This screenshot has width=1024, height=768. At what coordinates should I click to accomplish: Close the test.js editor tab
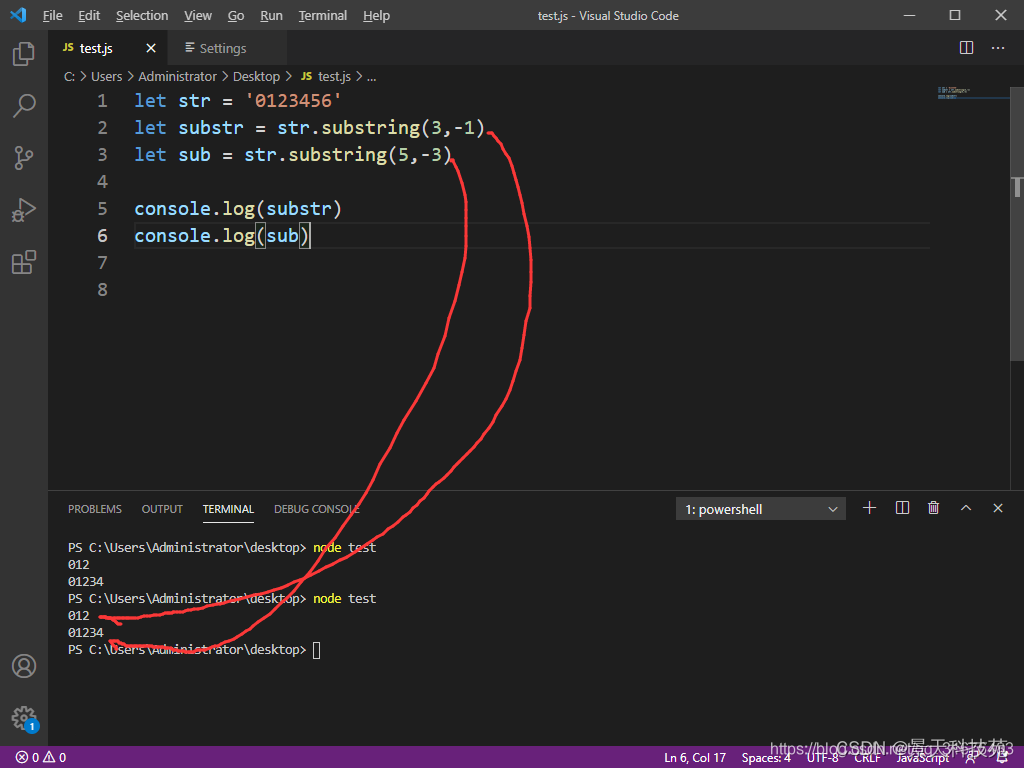(151, 48)
